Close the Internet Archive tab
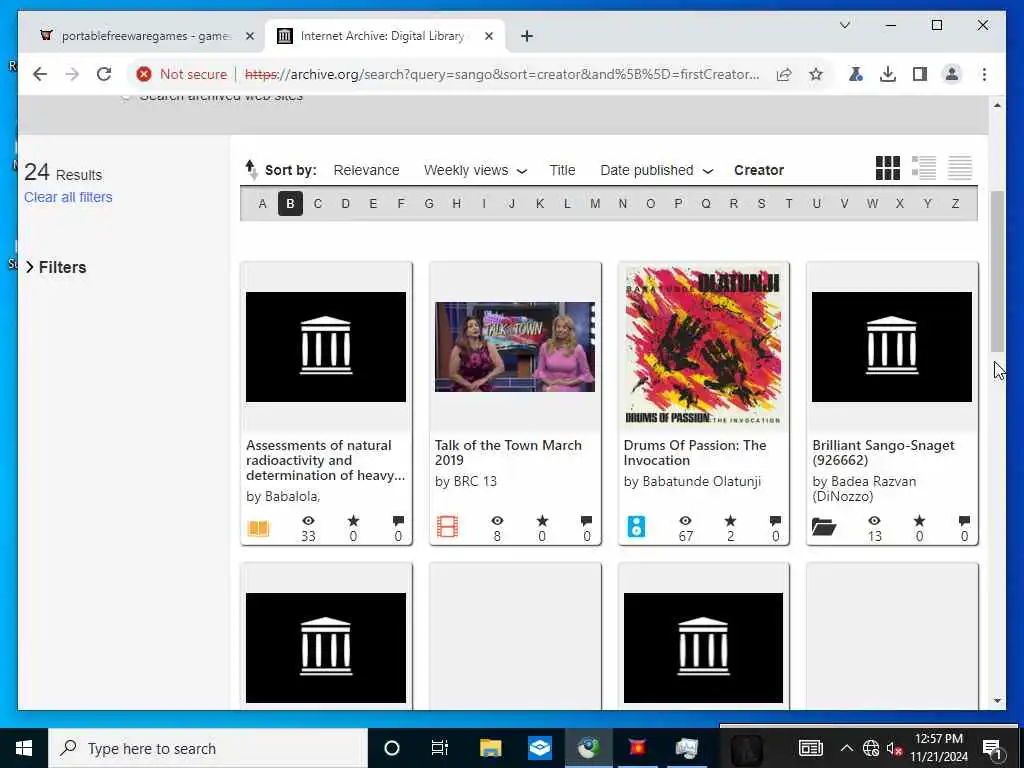 pyautogui.click(x=488, y=36)
